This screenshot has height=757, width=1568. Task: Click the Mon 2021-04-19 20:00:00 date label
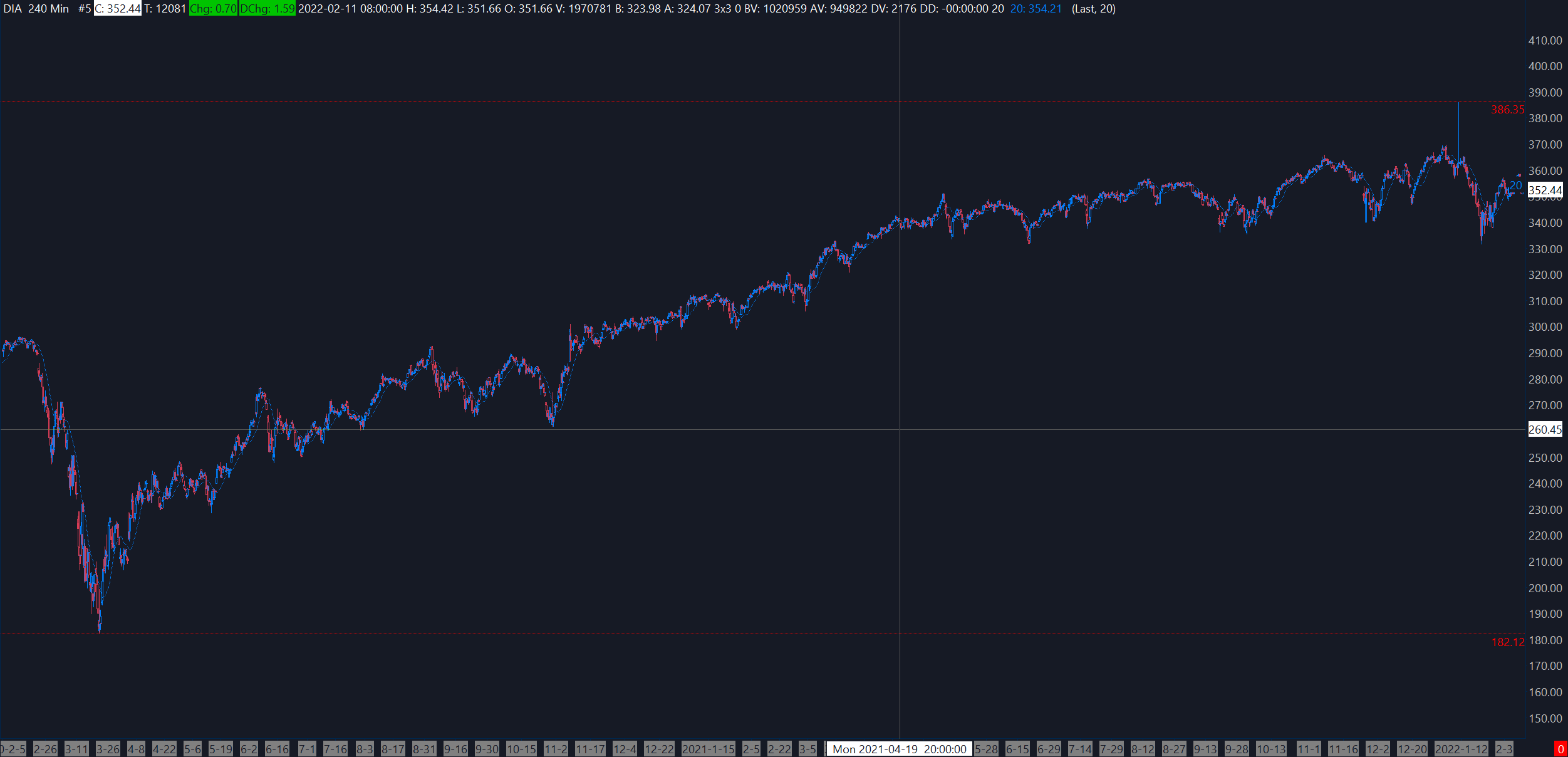pos(899,749)
